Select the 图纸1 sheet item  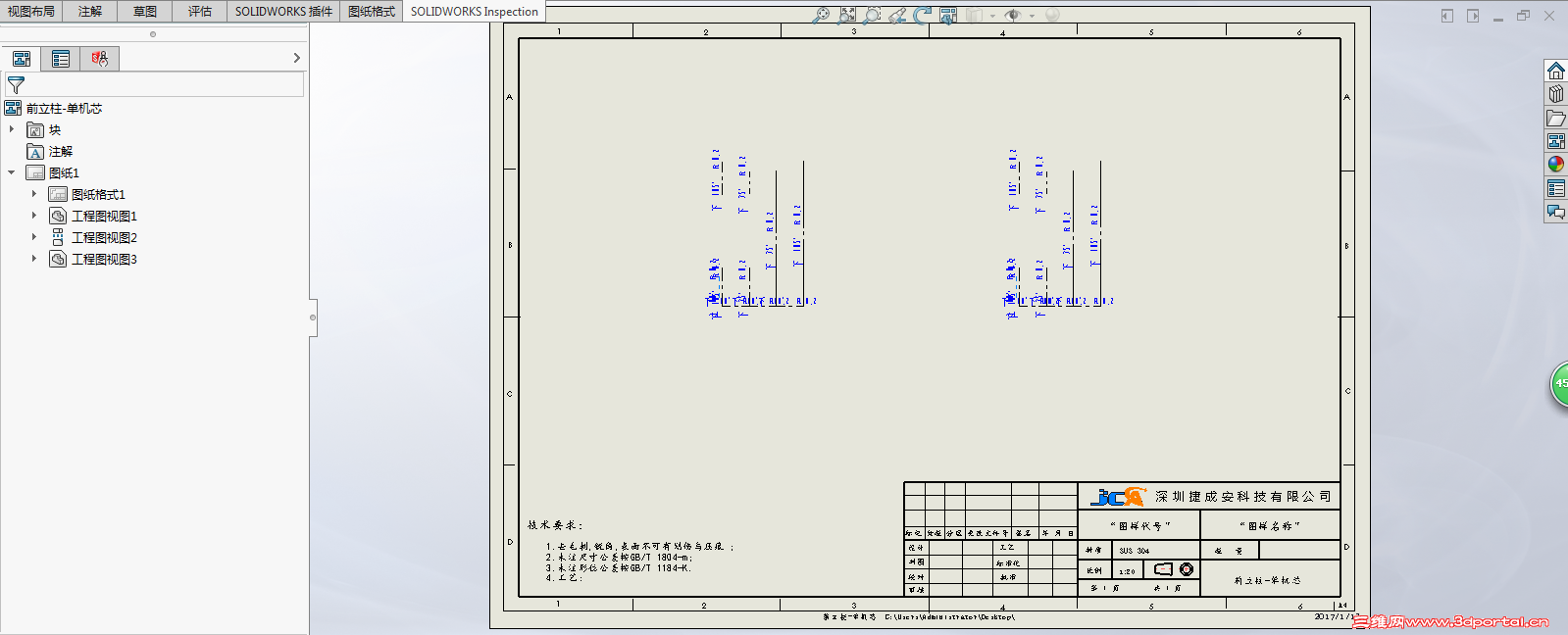pos(64,173)
